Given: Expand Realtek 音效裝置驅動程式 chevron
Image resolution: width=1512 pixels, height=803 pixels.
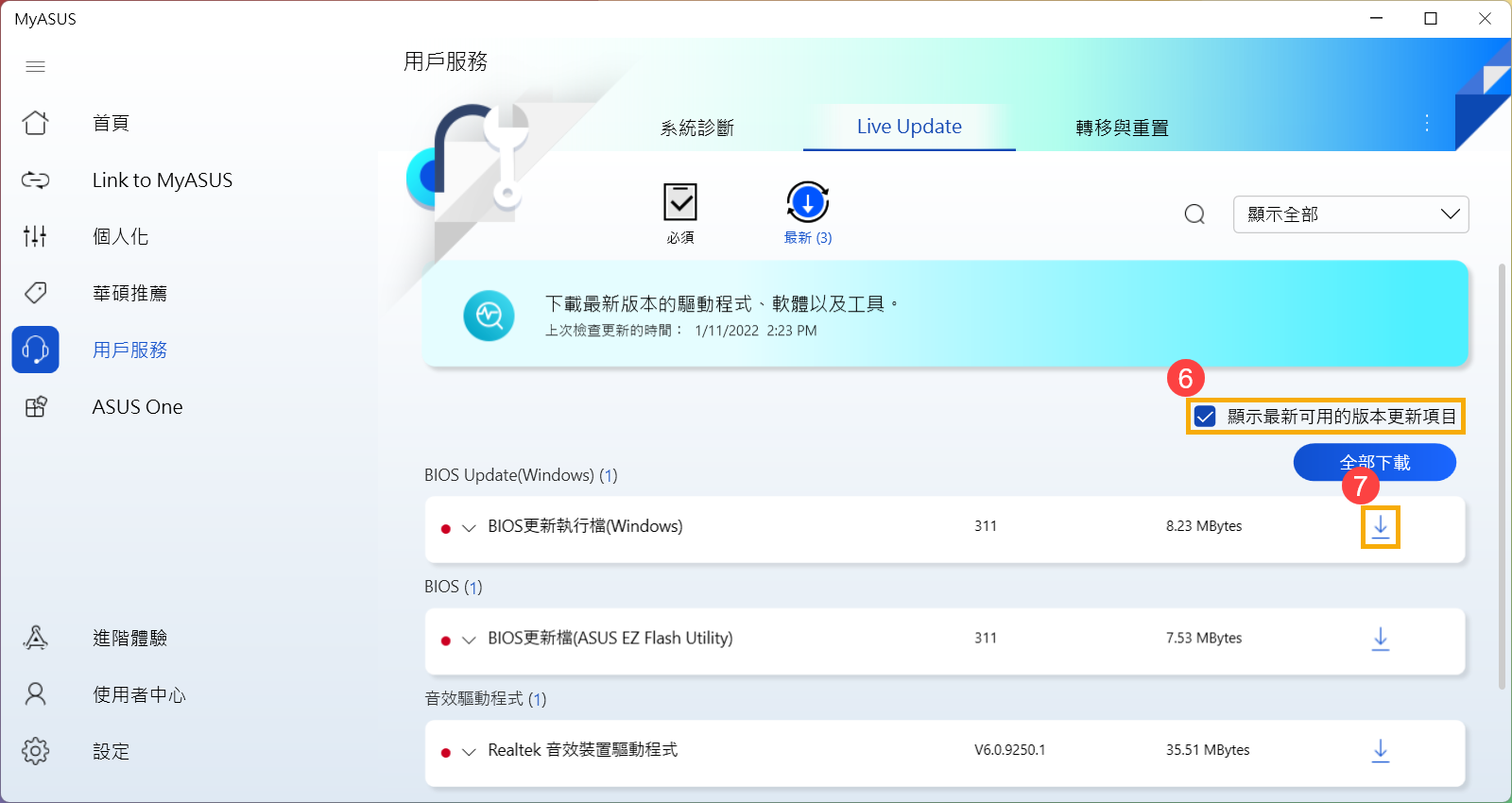Looking at the screenshot, I should pyautogui.click(x=469, y=752).
